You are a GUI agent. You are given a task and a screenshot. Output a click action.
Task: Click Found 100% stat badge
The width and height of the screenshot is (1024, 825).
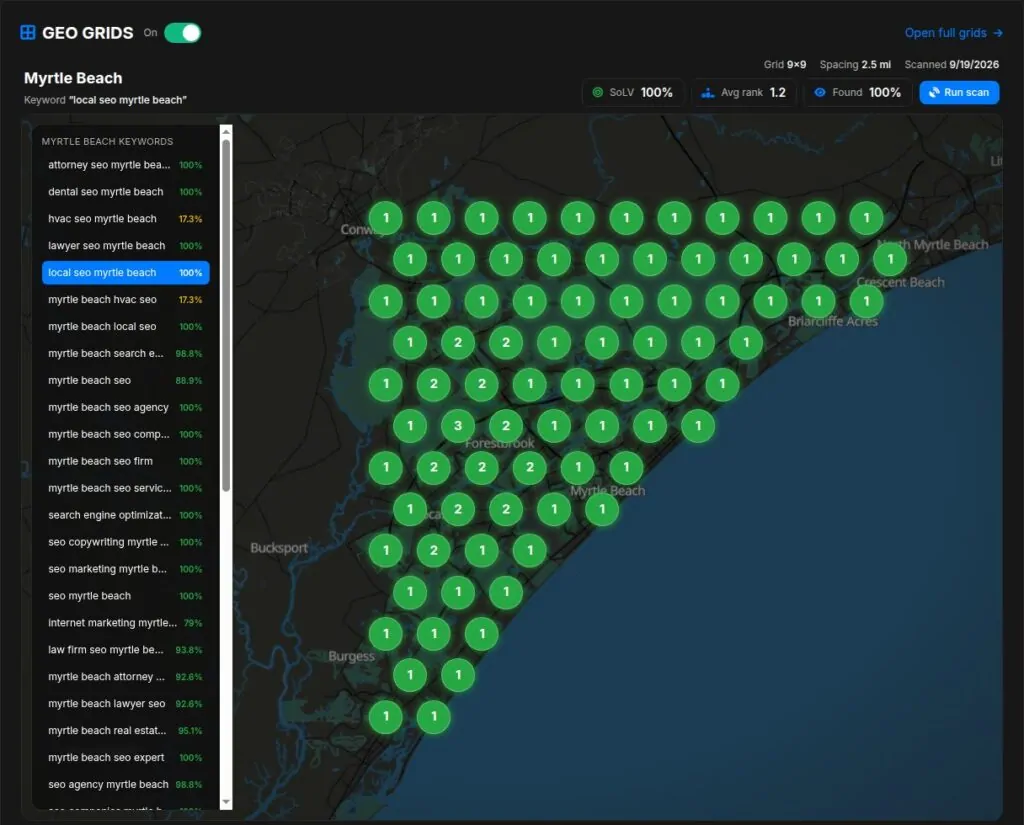858,92
